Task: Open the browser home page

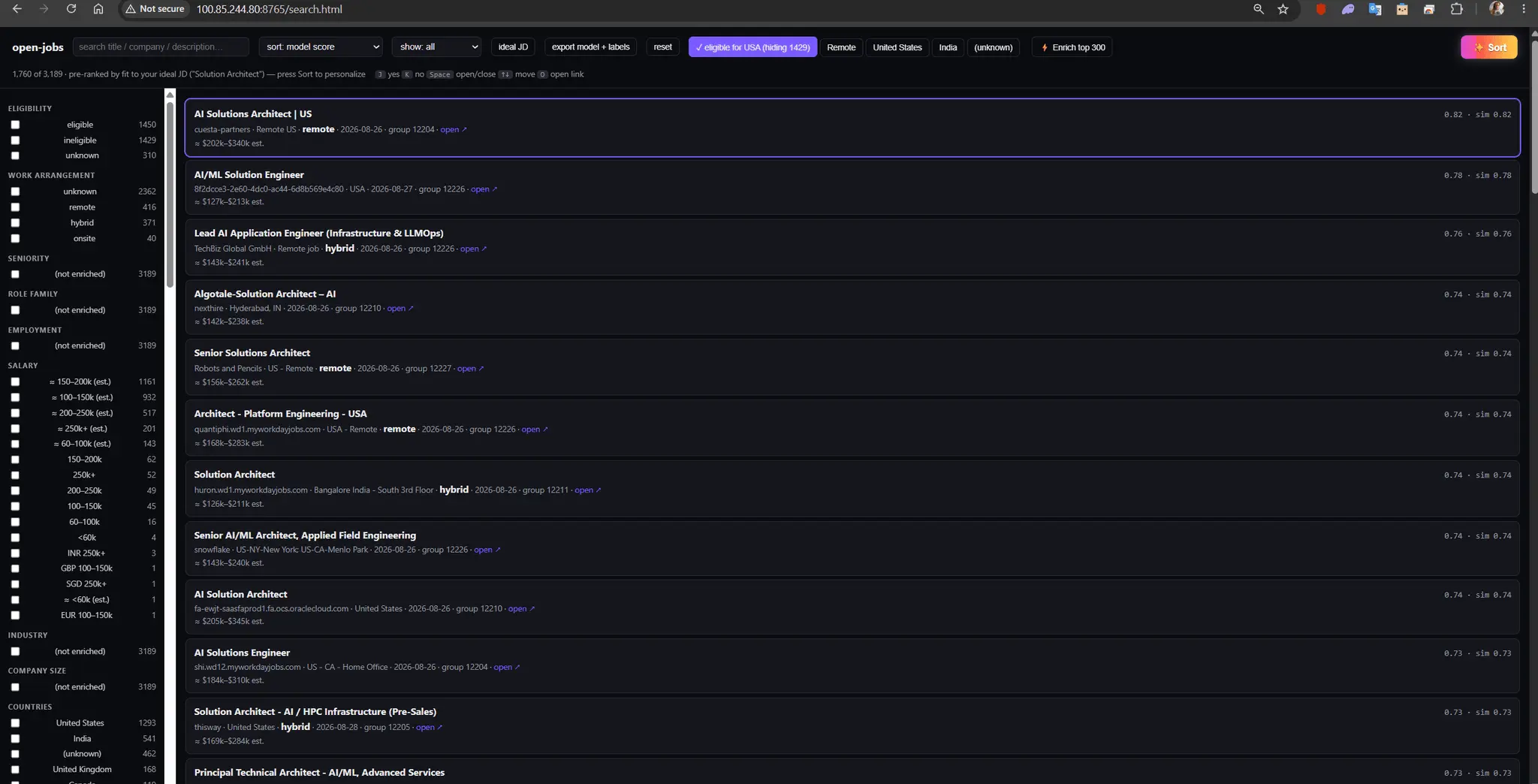Action: (98, 9)
